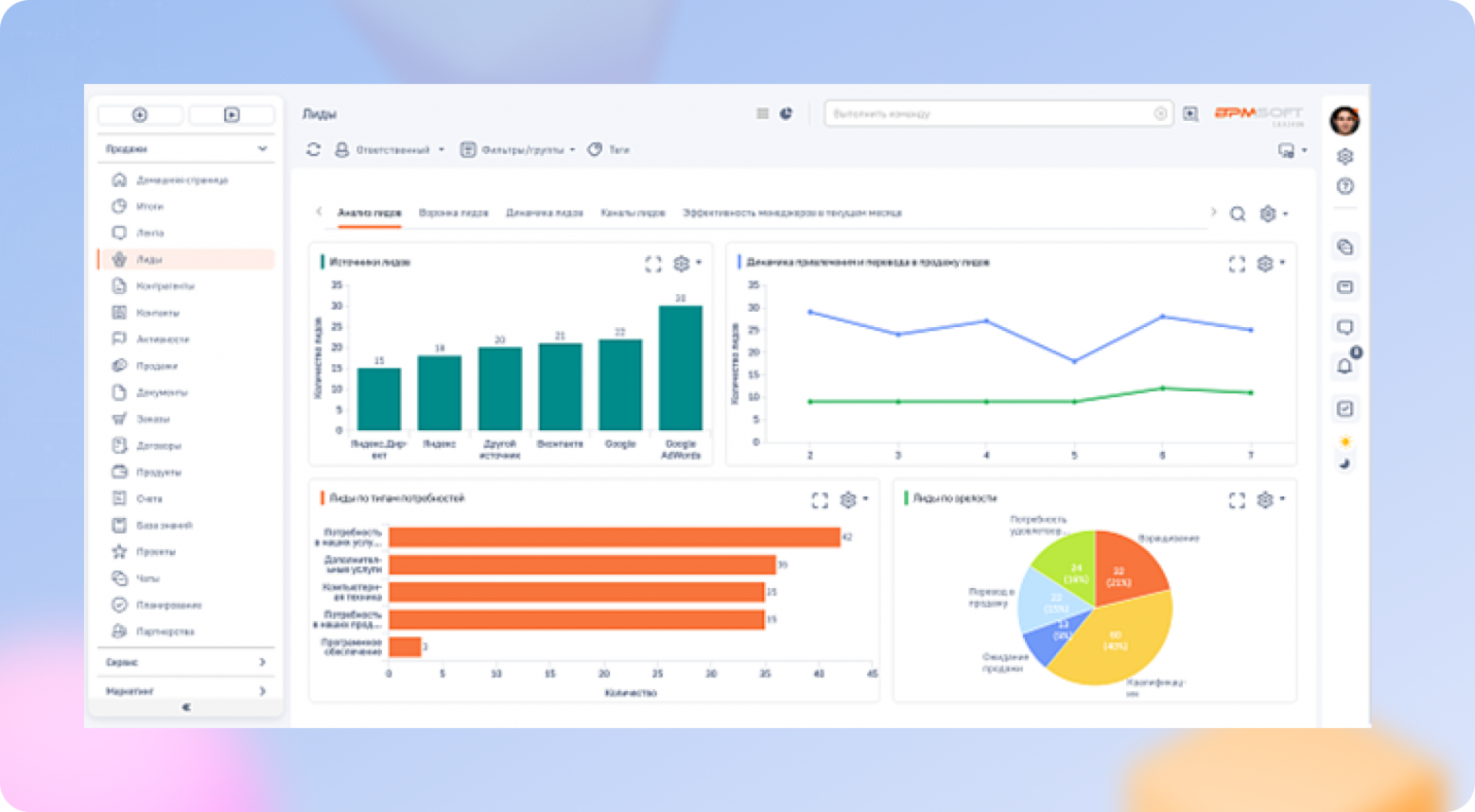
Task: Switch to the Воронка лидов tab
Action: tap(453, 213)
